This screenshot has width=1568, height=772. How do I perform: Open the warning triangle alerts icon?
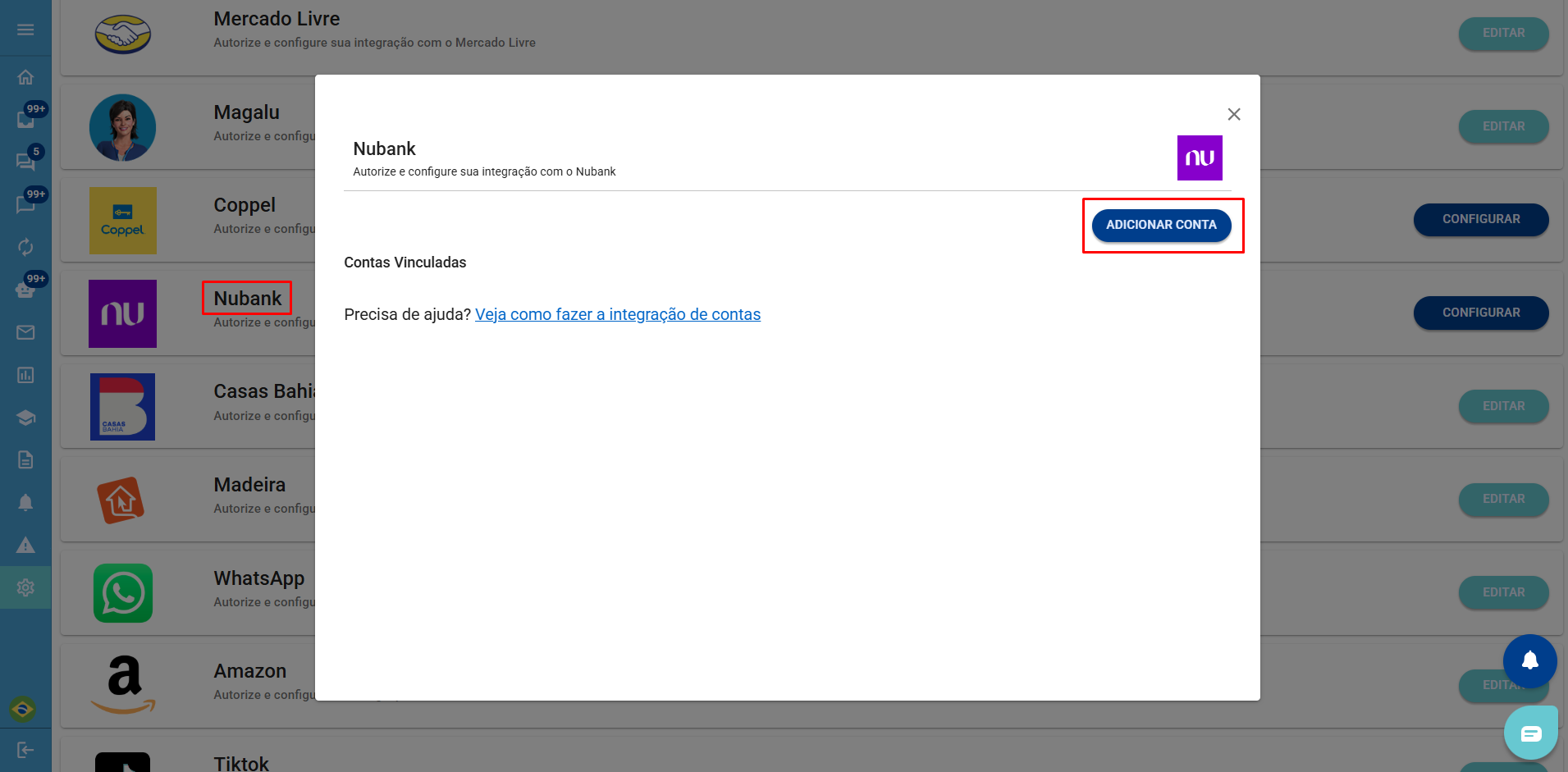click(25, 545)
